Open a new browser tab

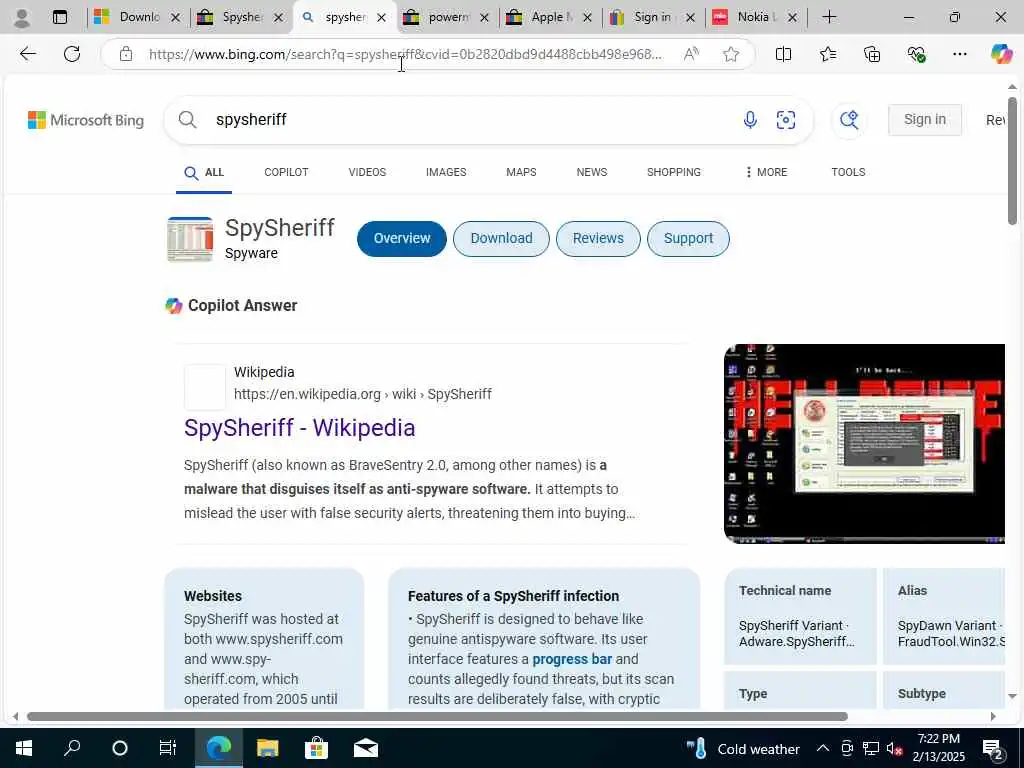[x=829, y=17]
